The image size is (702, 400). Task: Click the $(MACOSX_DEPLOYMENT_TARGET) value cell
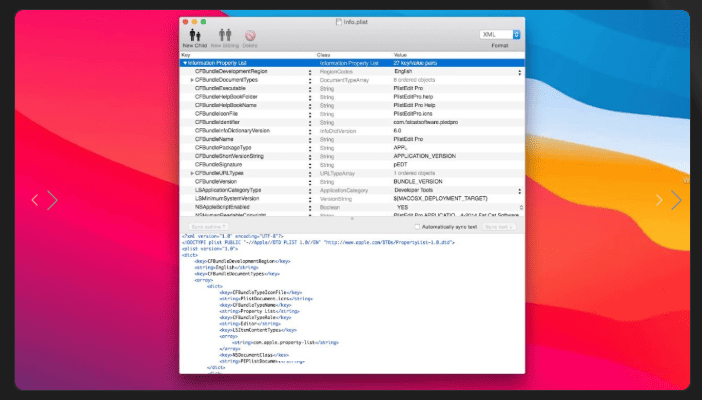click(x=441, y=199)
